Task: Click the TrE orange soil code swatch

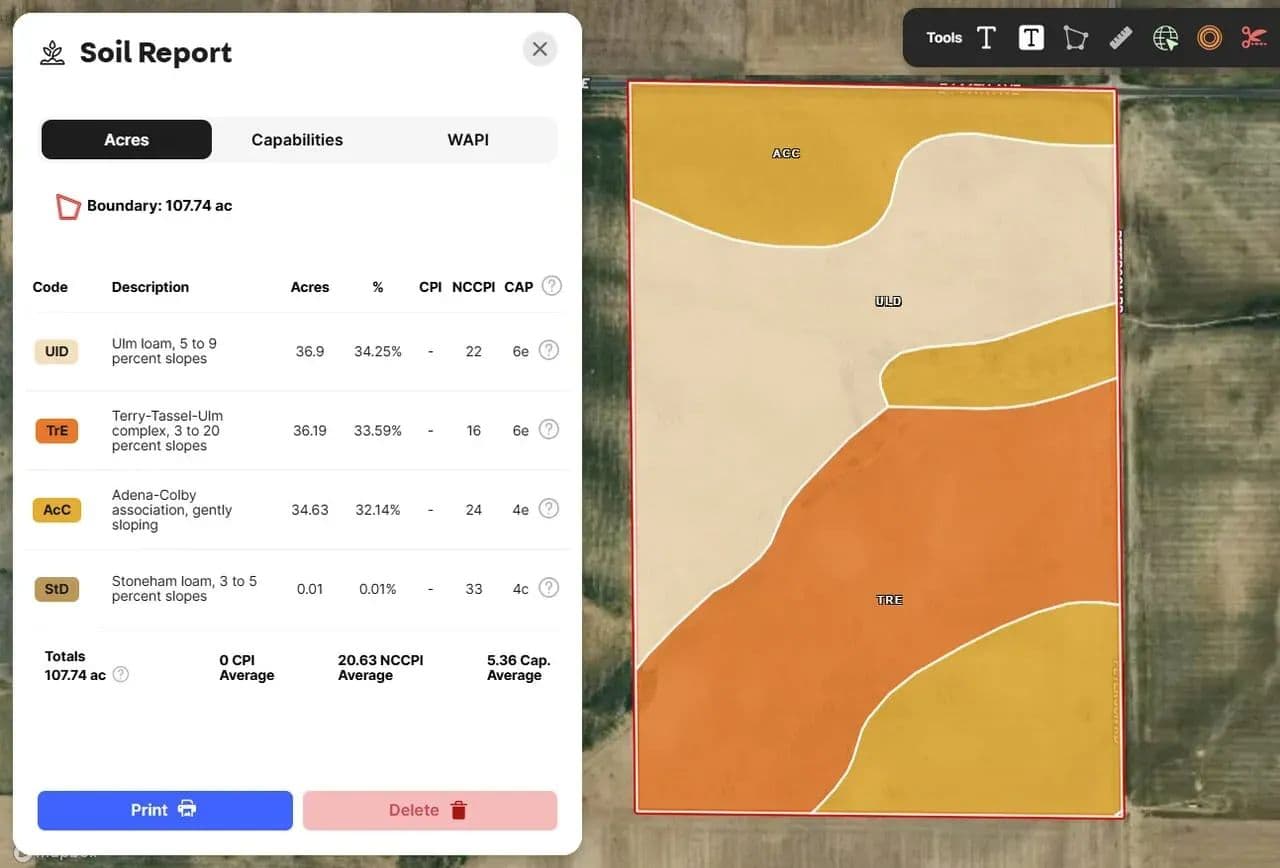Action: 57,431
